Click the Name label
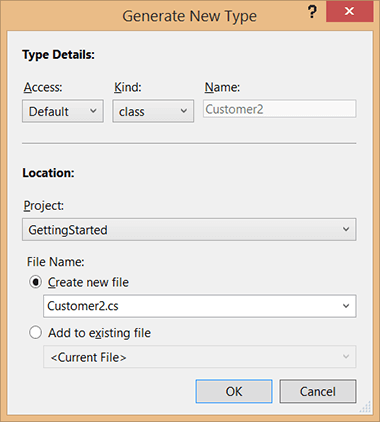This screenshot has width=380, height=422. (222, 87)
